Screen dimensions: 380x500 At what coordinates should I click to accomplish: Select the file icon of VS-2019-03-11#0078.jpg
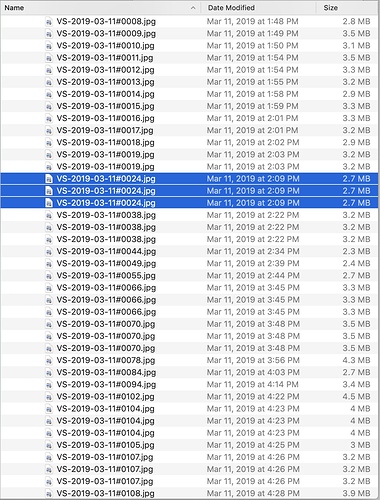point(49,360)
